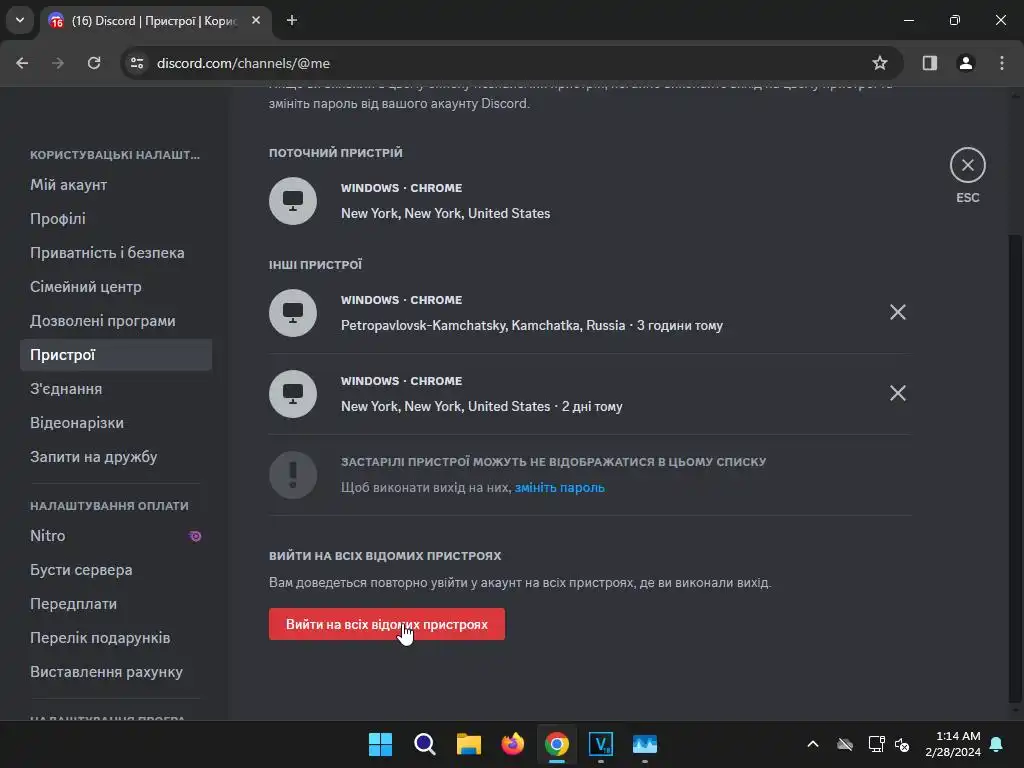Image resolution: width=1024 pixels, height=768 pixels.
Task: Launch Firefox from the taskbar
Action: (x=513, y=744)
